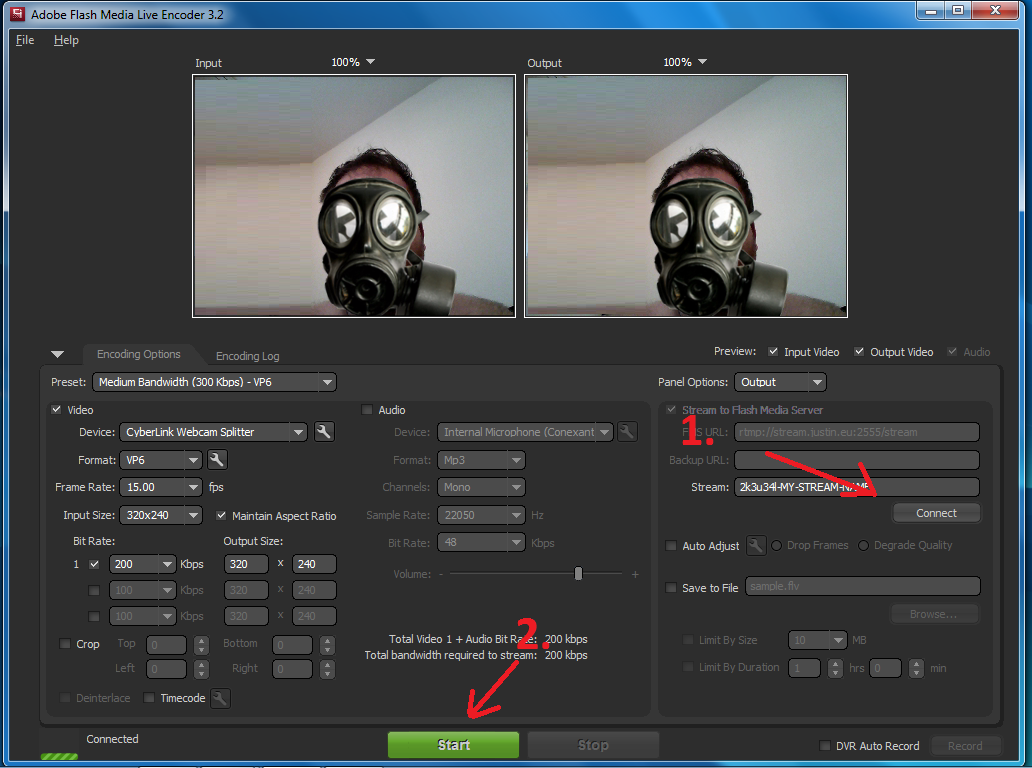The width and height of the screenshot is (1032, 768).
Task: Click the green Start button
Action: pyautogui.click(x=453, y=745)
